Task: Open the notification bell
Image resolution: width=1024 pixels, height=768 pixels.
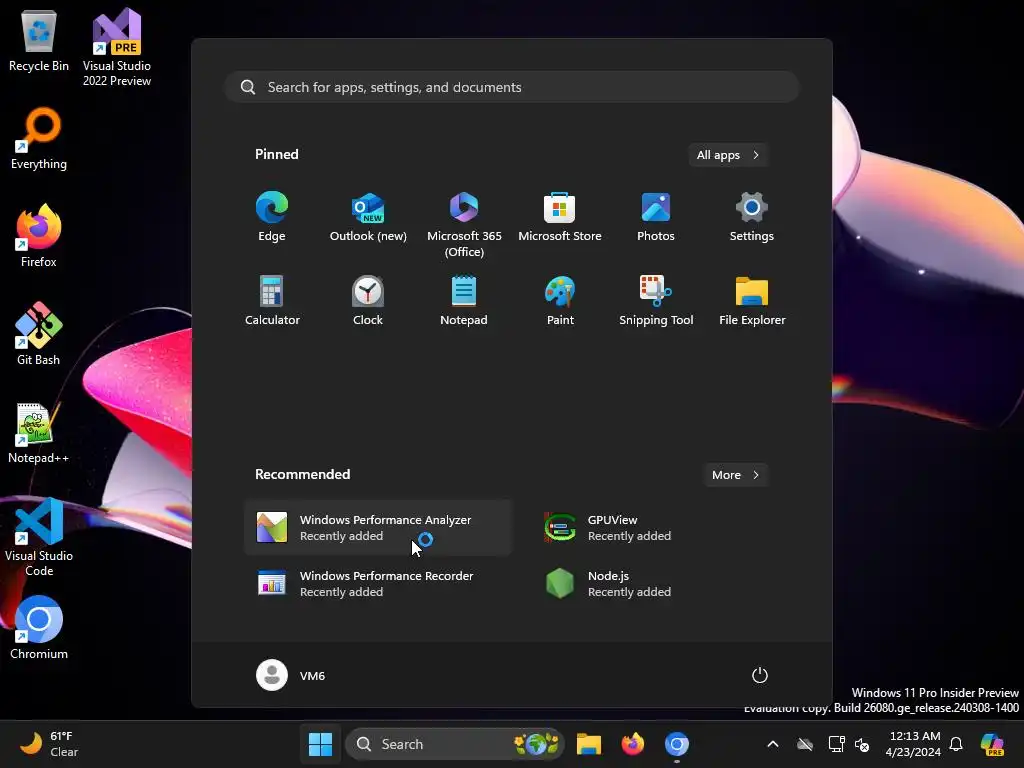Action: (956, 744)
